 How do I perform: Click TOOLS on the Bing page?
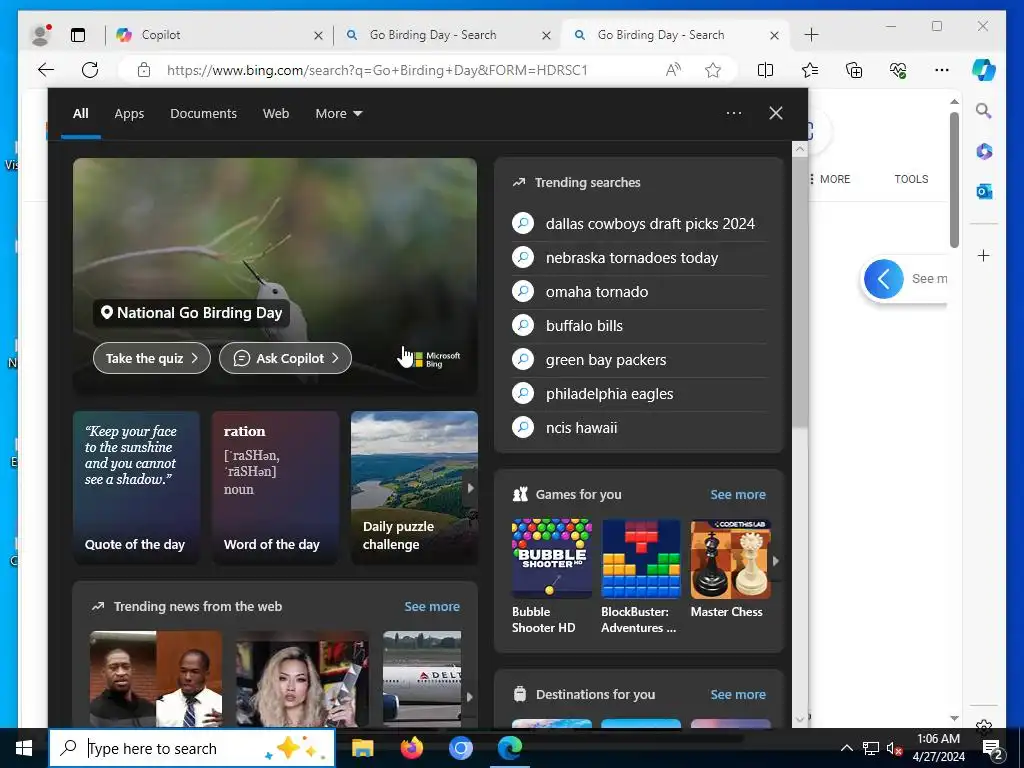[911, 179]
